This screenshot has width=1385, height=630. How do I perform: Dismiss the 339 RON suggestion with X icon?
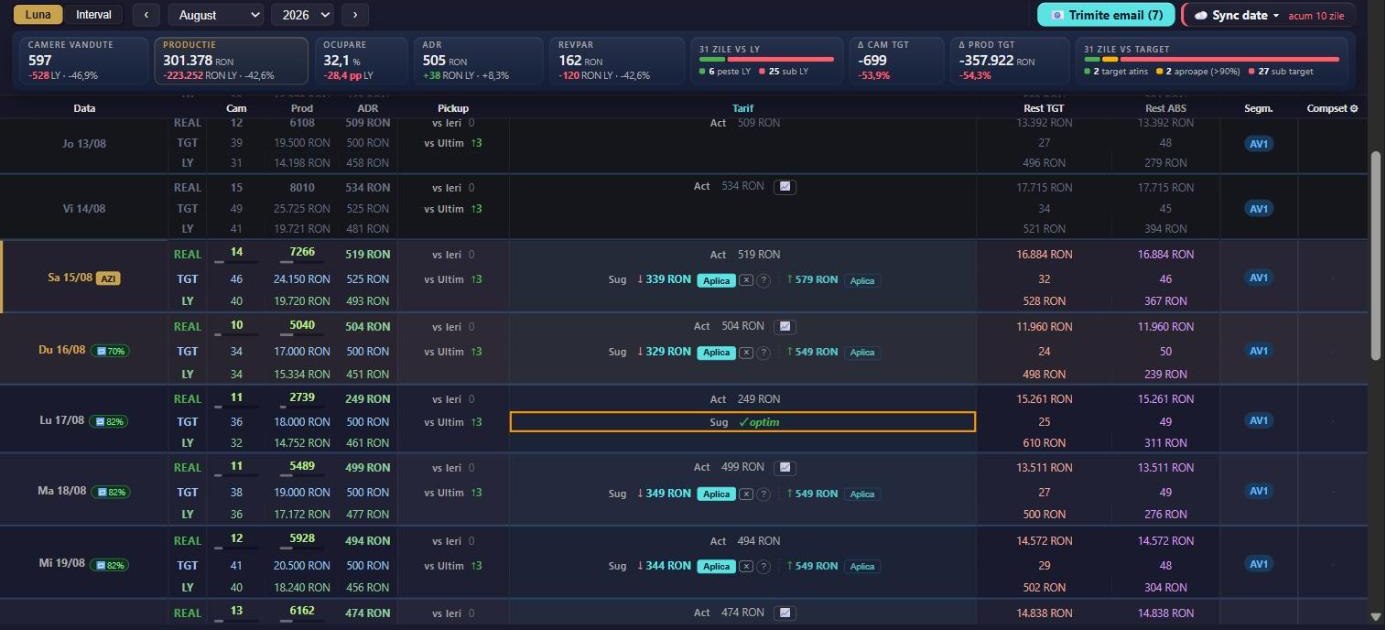(746, 281)
